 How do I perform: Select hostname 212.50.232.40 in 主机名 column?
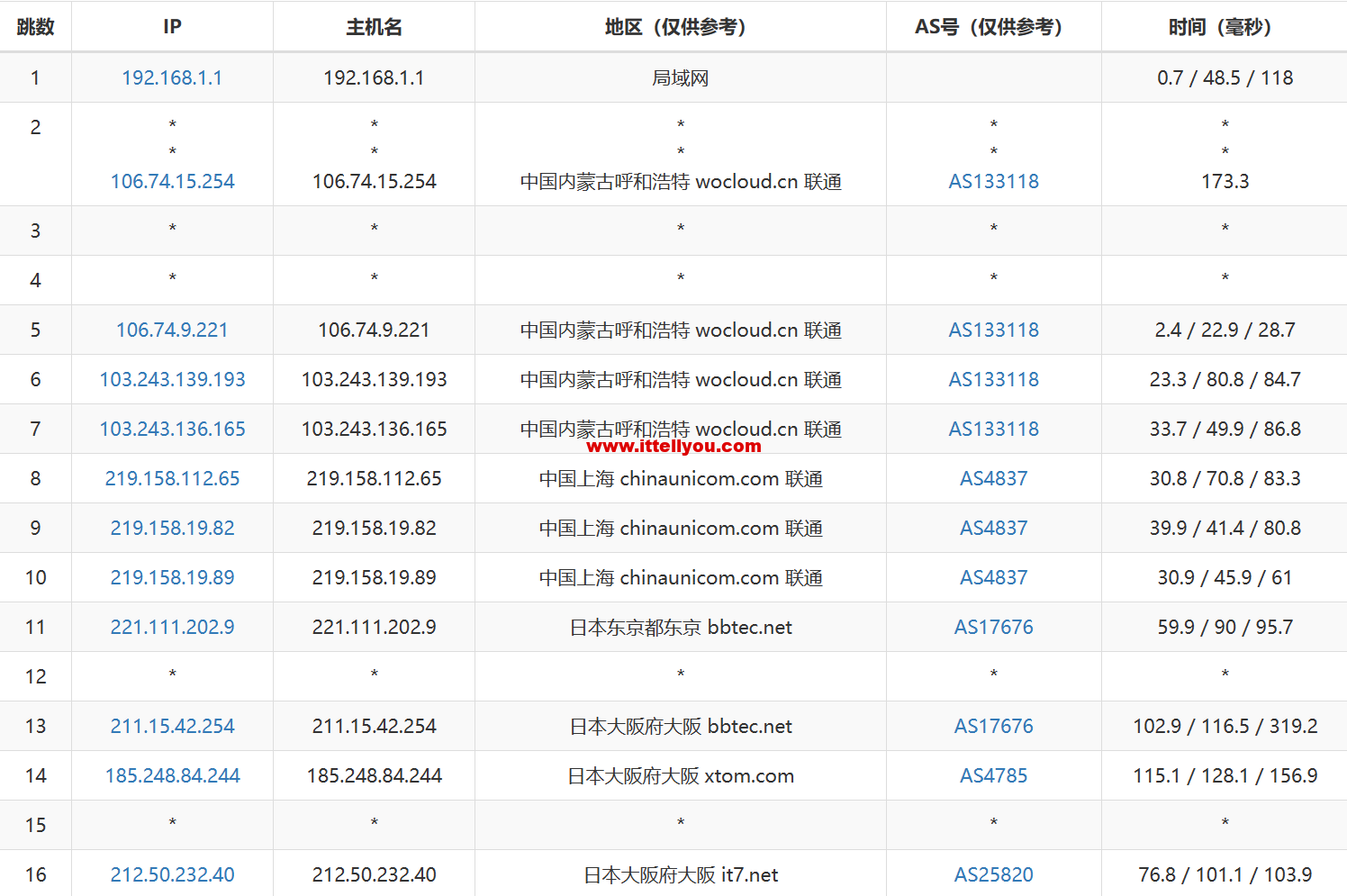tap(374, 875)
